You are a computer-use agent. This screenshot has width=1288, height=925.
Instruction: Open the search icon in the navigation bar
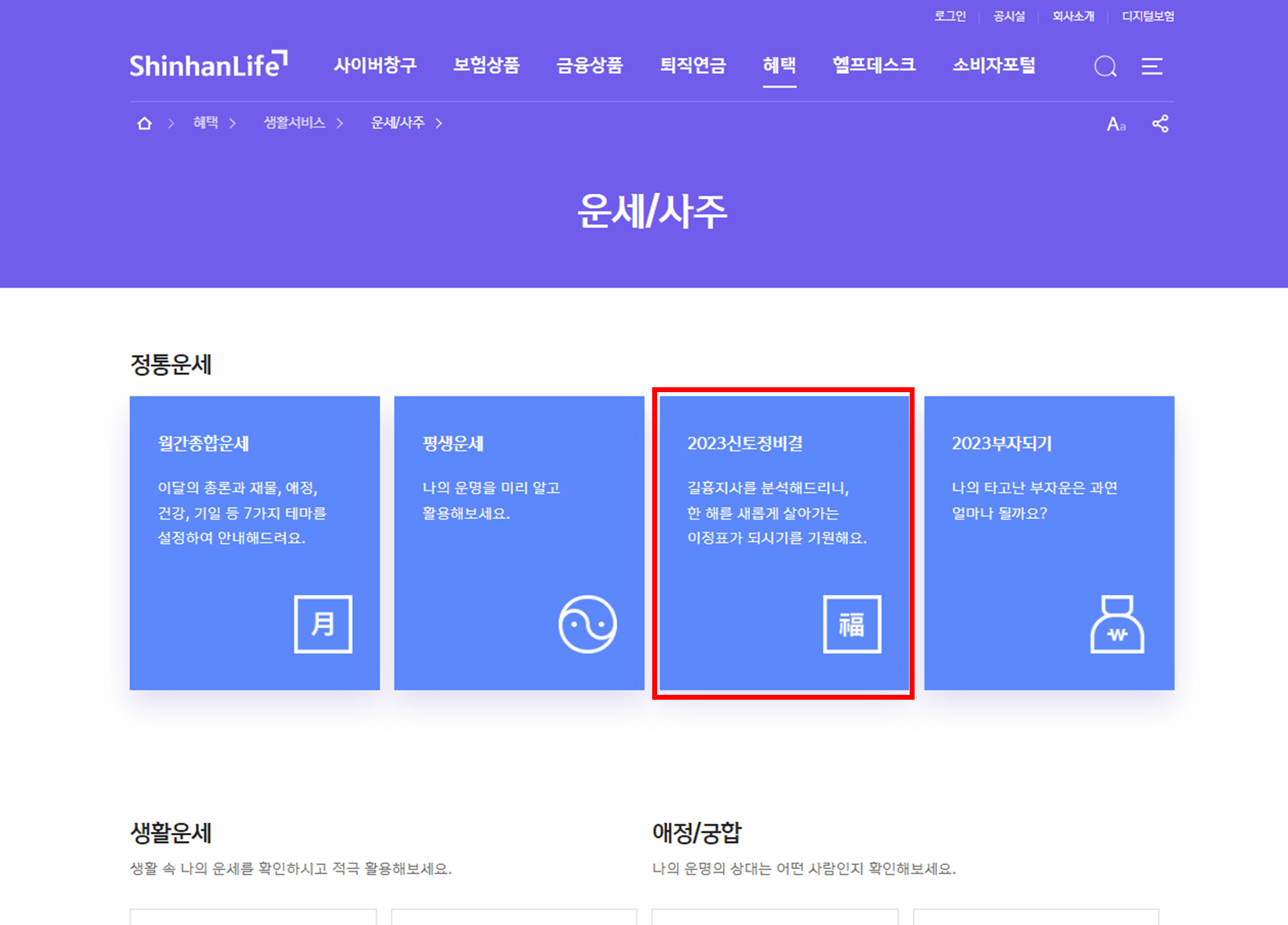[1105, 67]
